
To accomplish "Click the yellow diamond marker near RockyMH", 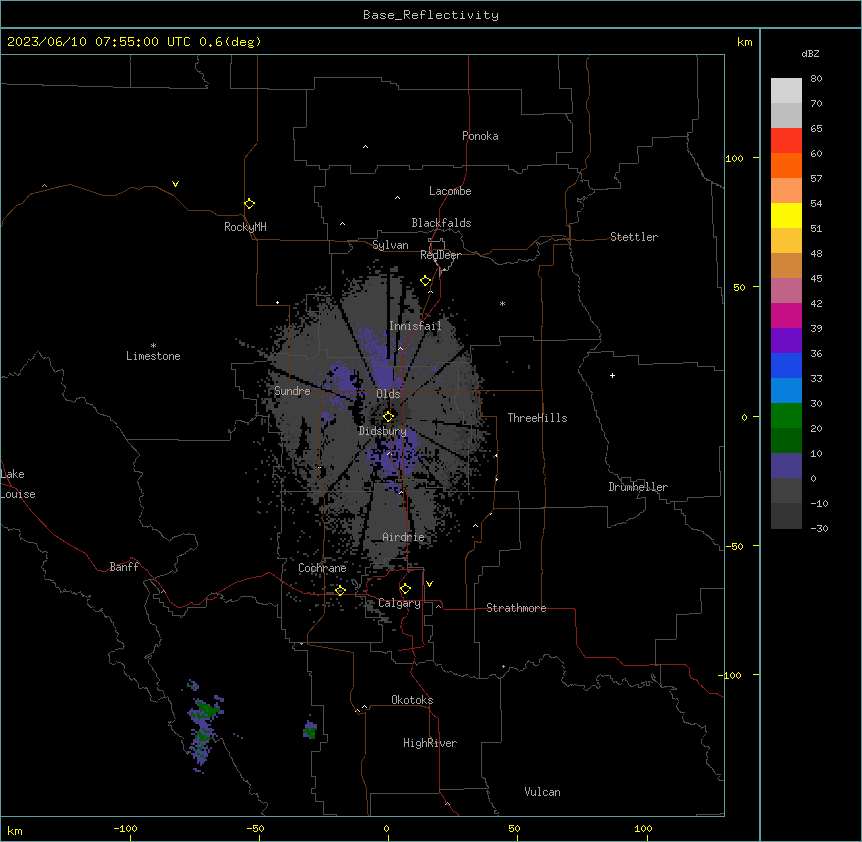I will [250, 204].
